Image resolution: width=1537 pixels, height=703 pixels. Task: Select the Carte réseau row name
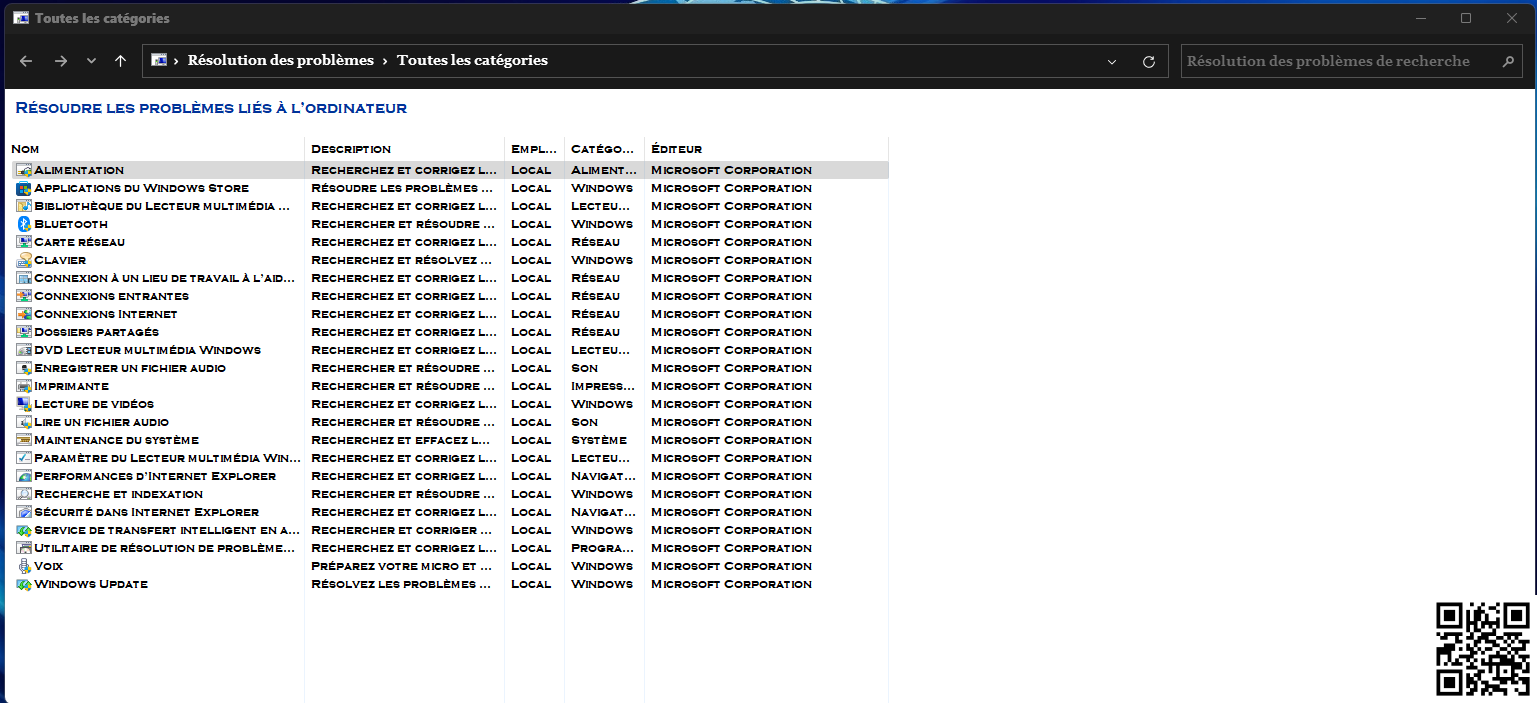click(80, 242)
